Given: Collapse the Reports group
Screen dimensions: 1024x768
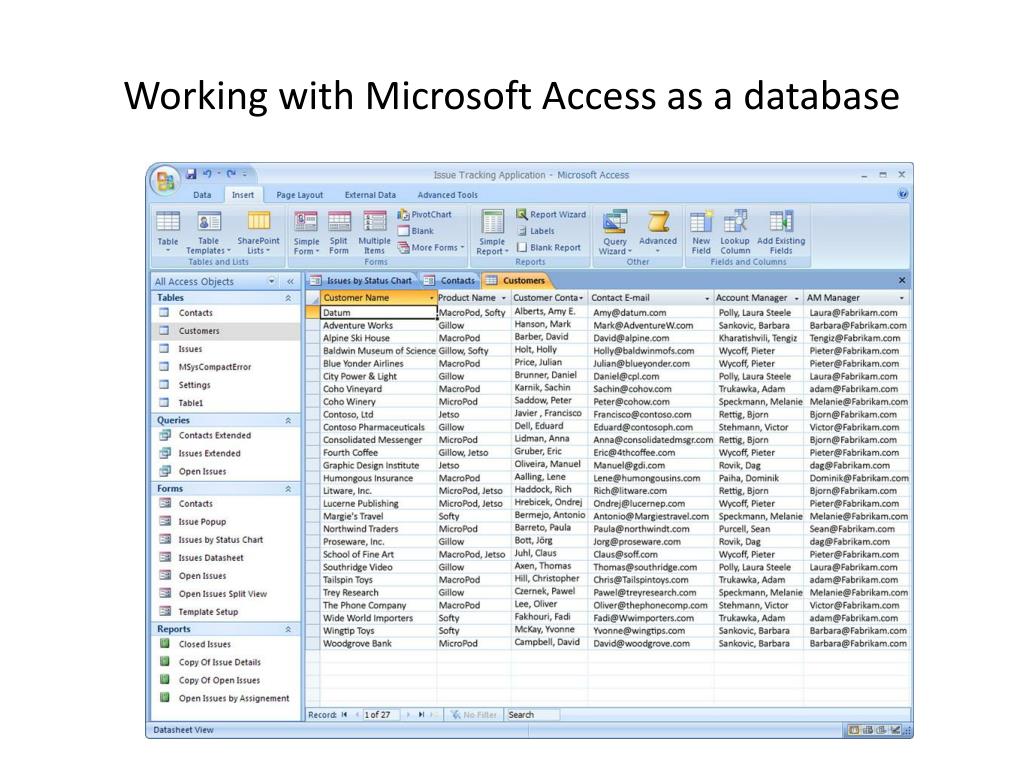Looking at the screenshot, I should 288,629.
